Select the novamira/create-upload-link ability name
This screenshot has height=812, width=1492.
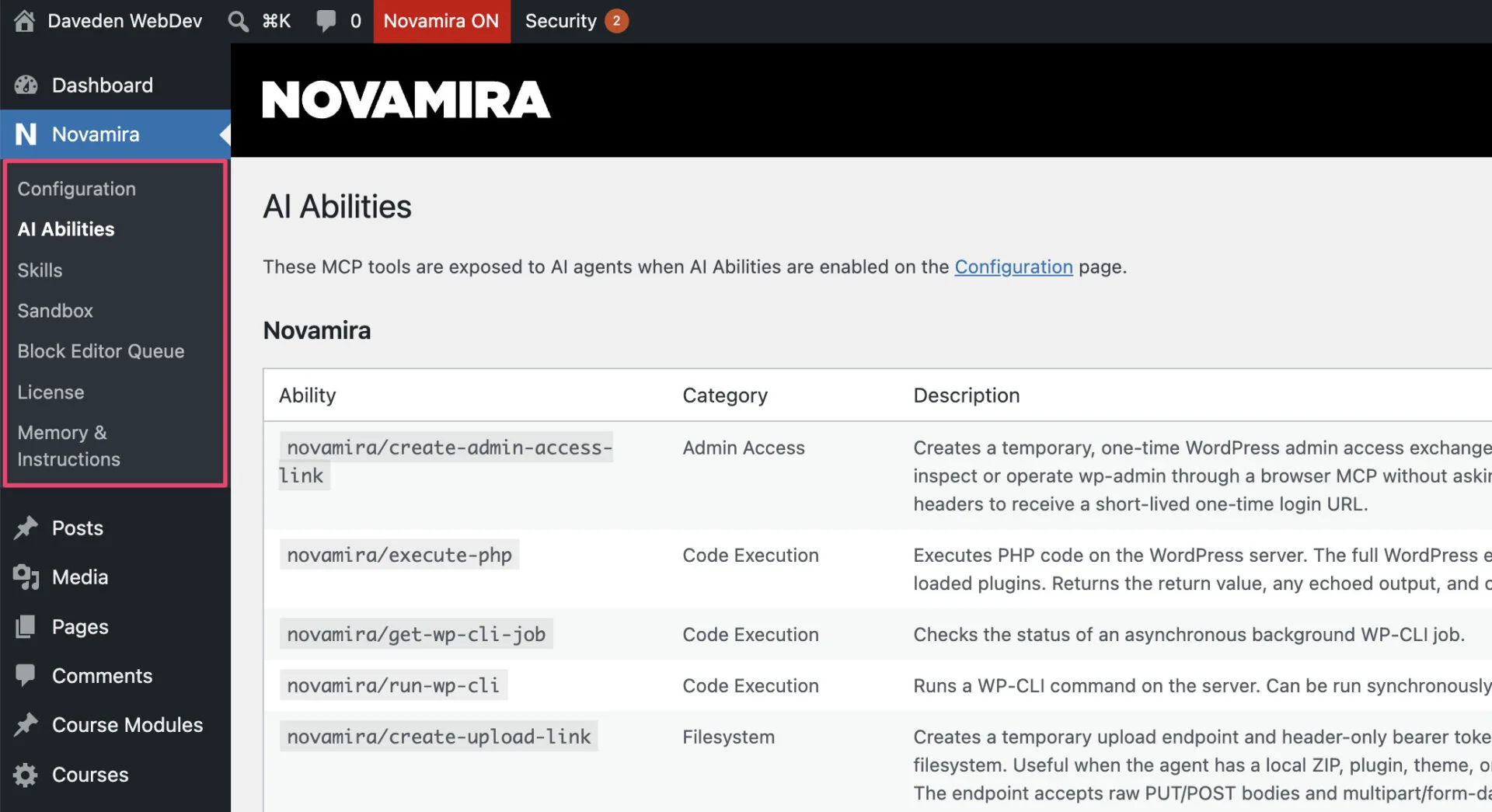coord(439,737)
